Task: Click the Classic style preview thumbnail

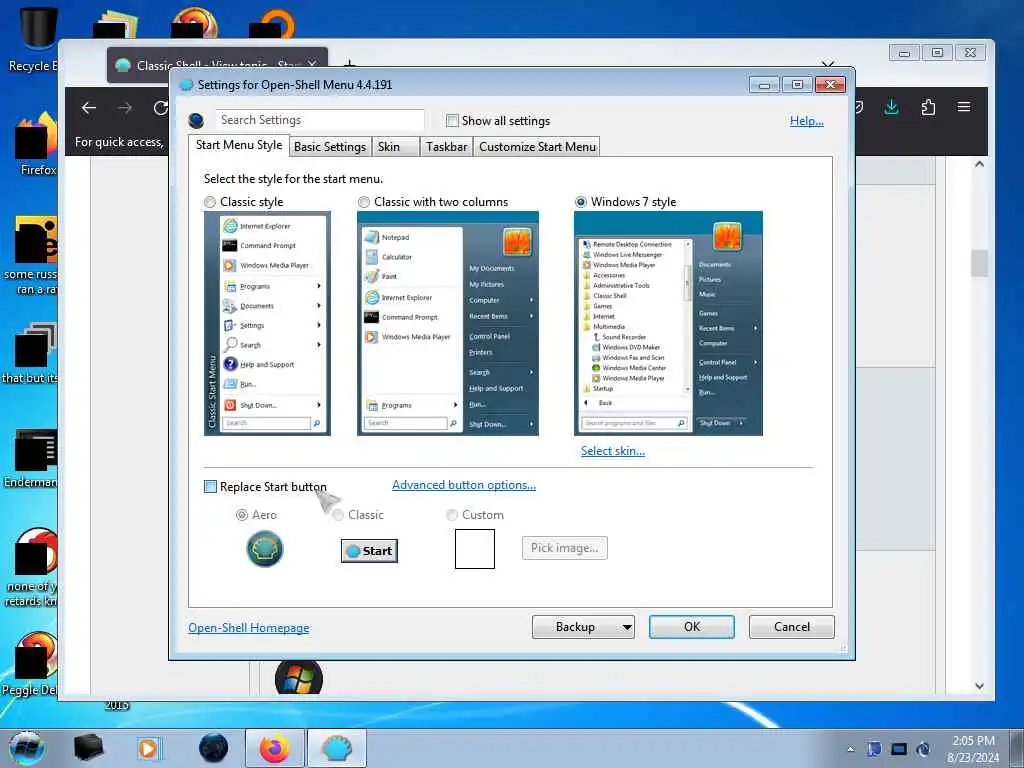Action: click(267, 323)
